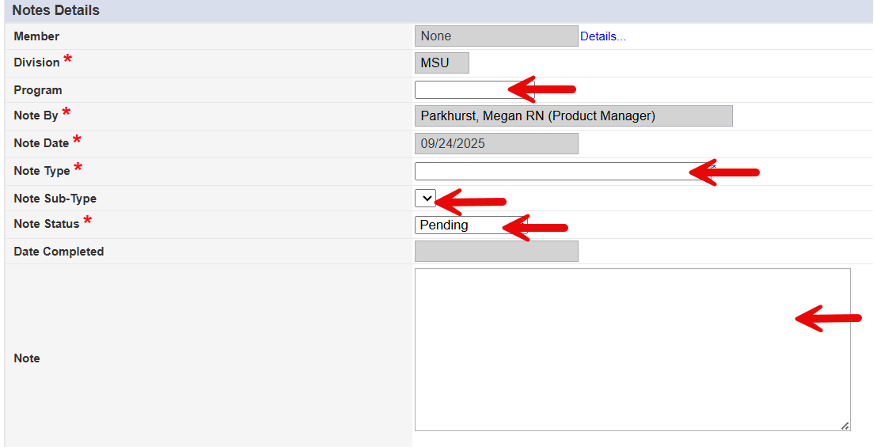The width and height of the screenshot is (874, 448).
Task: Open the Note Type dropdown
Action: click(x=564, y=171)
